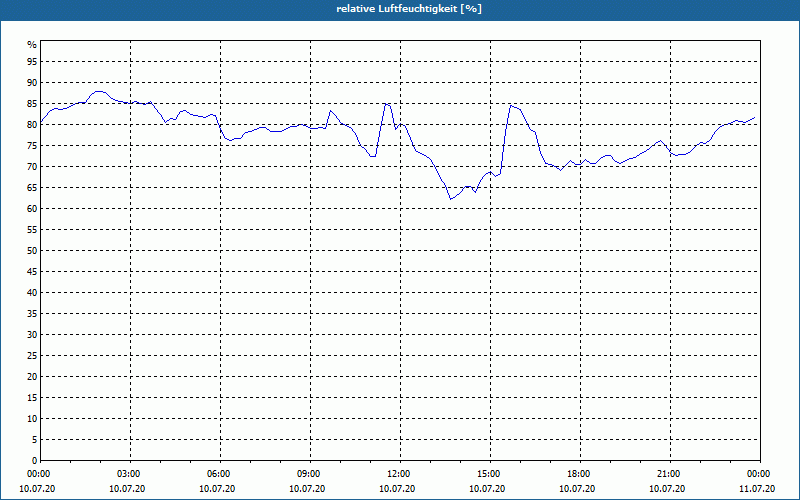Select the y-axis value '10'
This screenshot has height=500, width=800.
(x=32, y=419)
